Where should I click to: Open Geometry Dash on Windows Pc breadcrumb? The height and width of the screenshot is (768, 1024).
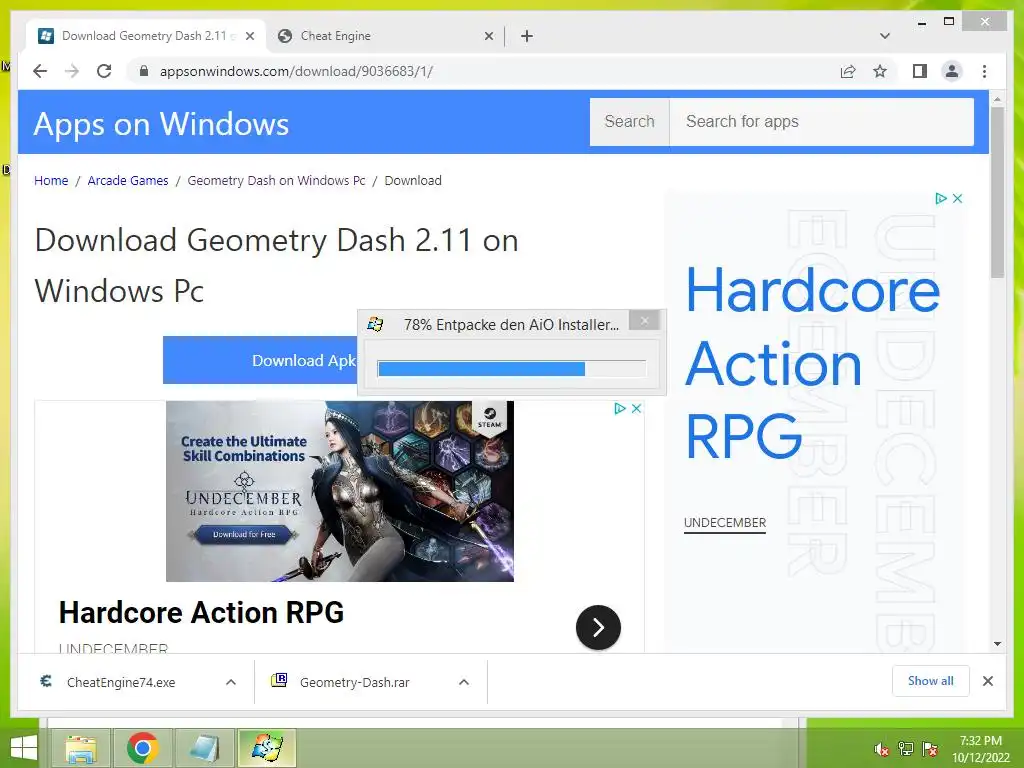tap(276, 180)
